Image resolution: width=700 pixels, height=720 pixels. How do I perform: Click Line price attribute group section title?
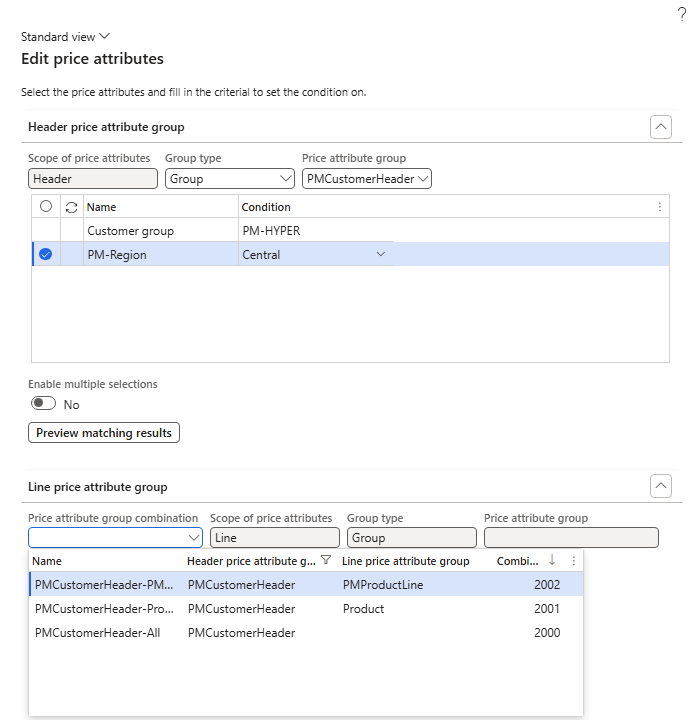click(x=98, y=487)
